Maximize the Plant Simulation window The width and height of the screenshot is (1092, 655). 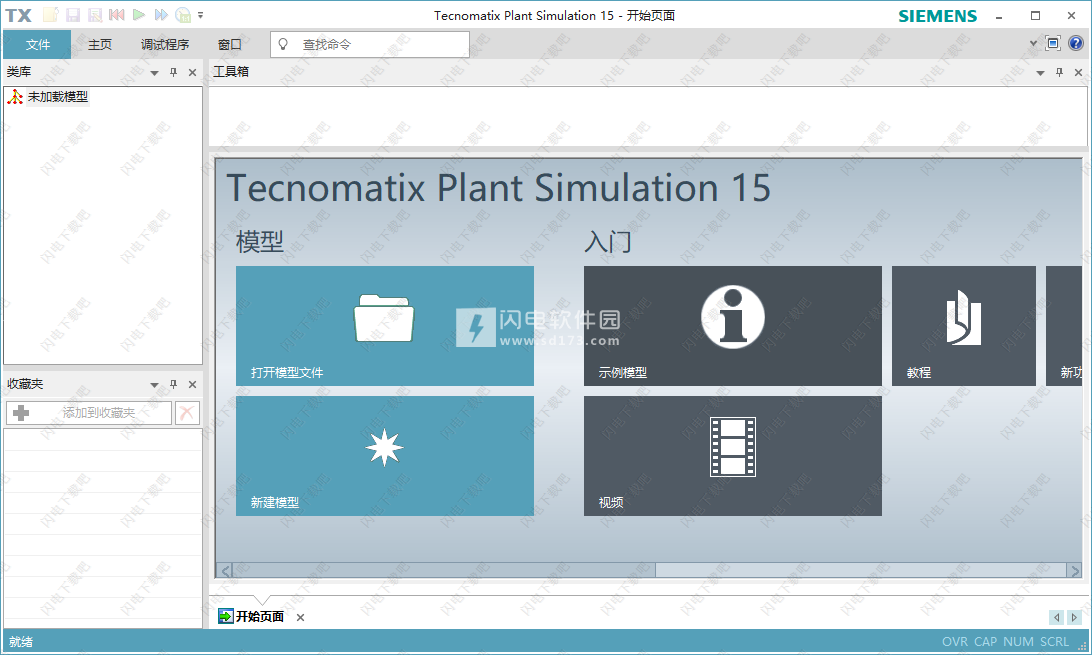coord(1036,16)
